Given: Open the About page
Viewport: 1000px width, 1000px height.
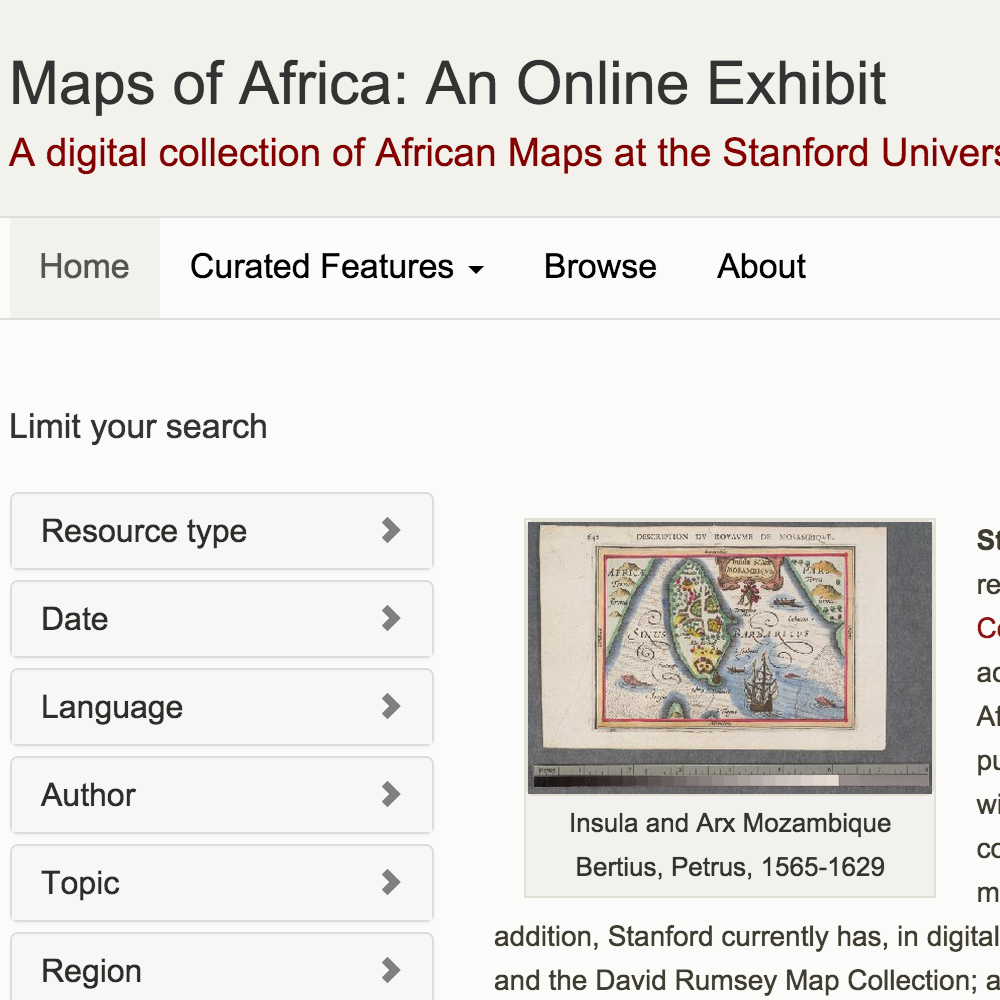Looking at the screenshot, I should coord(761,267).
